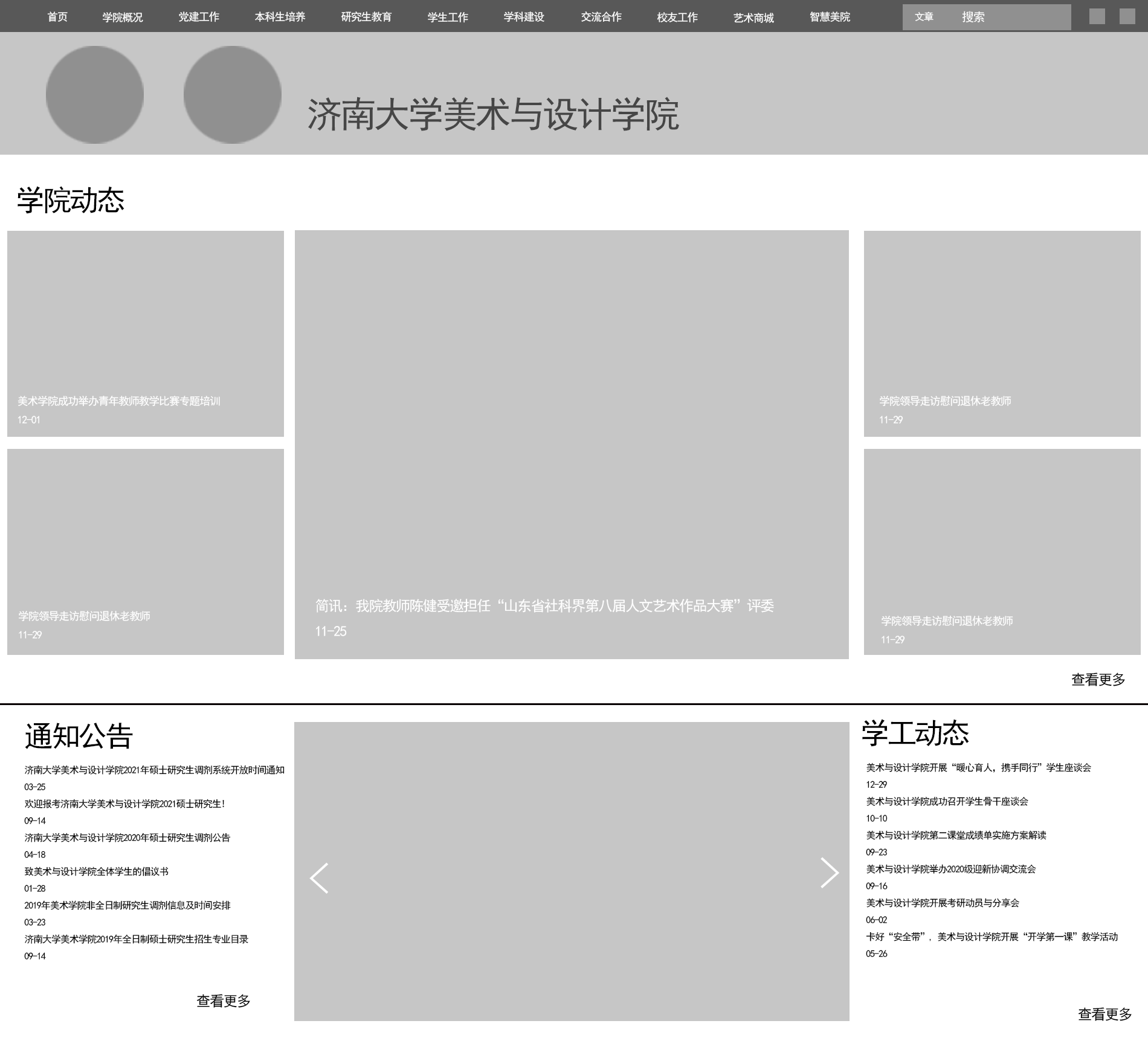Screen dimensions: 1148x1041
Task: Click the 通知公告 section heading
Action: pos(79,736)
